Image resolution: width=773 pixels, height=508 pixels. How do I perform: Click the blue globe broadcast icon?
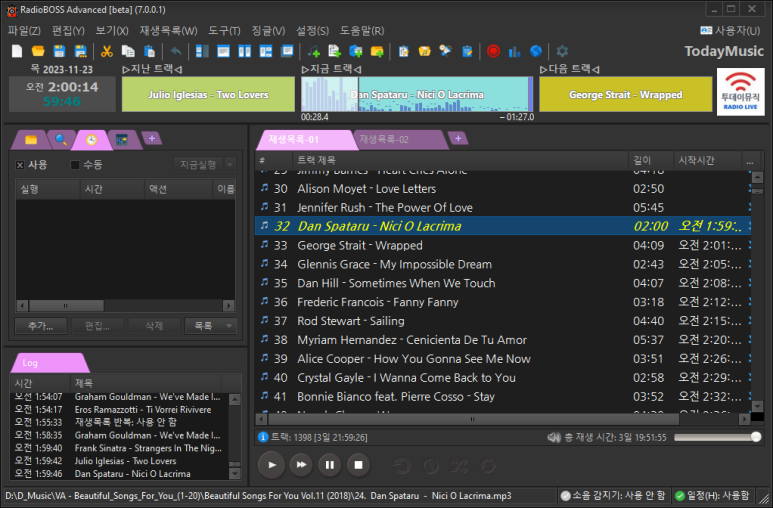pos(536,51)
